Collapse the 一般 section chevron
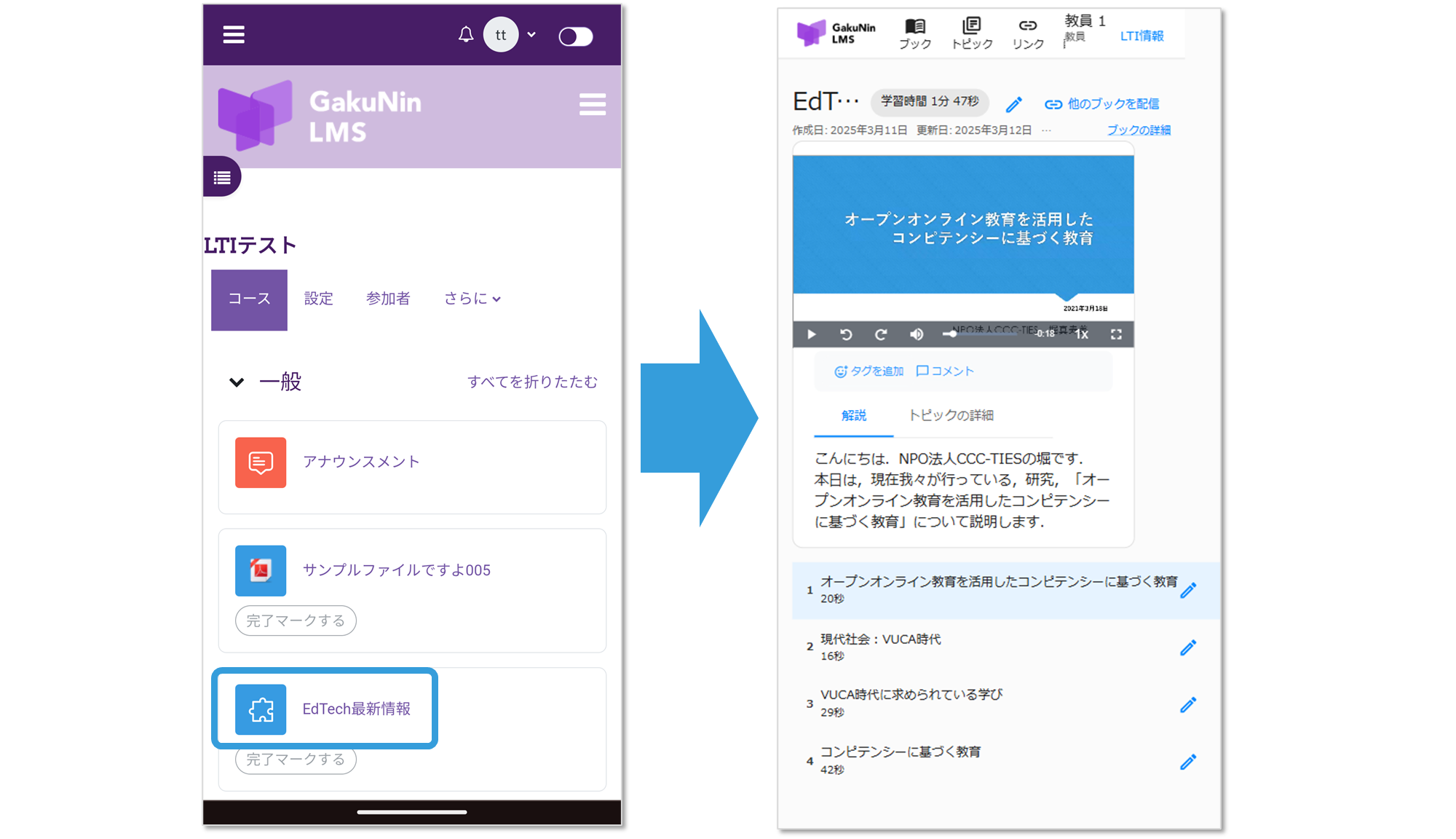Viewport: 1456px width, 839px height. pos(237,382)
